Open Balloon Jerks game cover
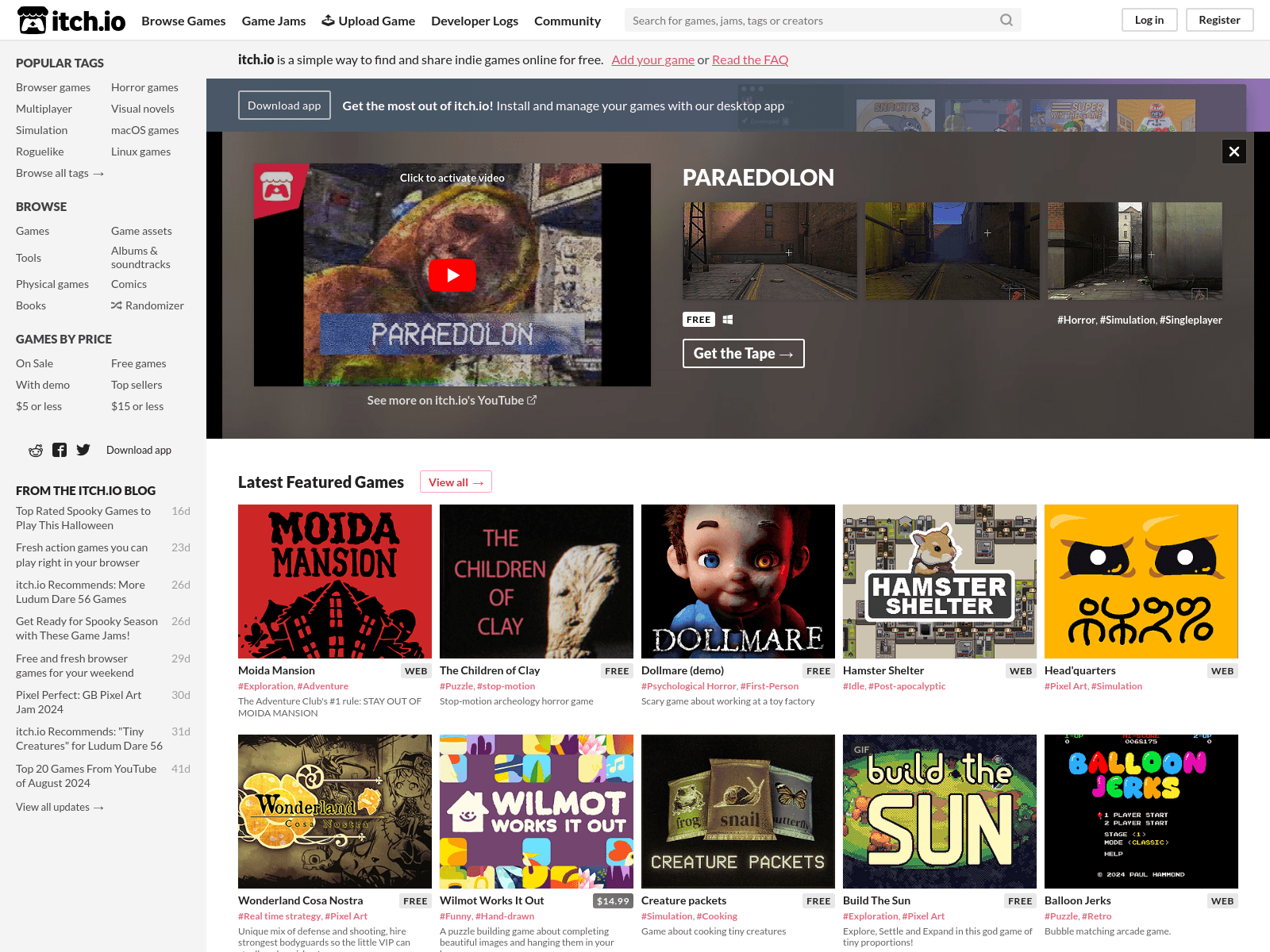This screenshot has width=1270, height=952. [1141, 812]
